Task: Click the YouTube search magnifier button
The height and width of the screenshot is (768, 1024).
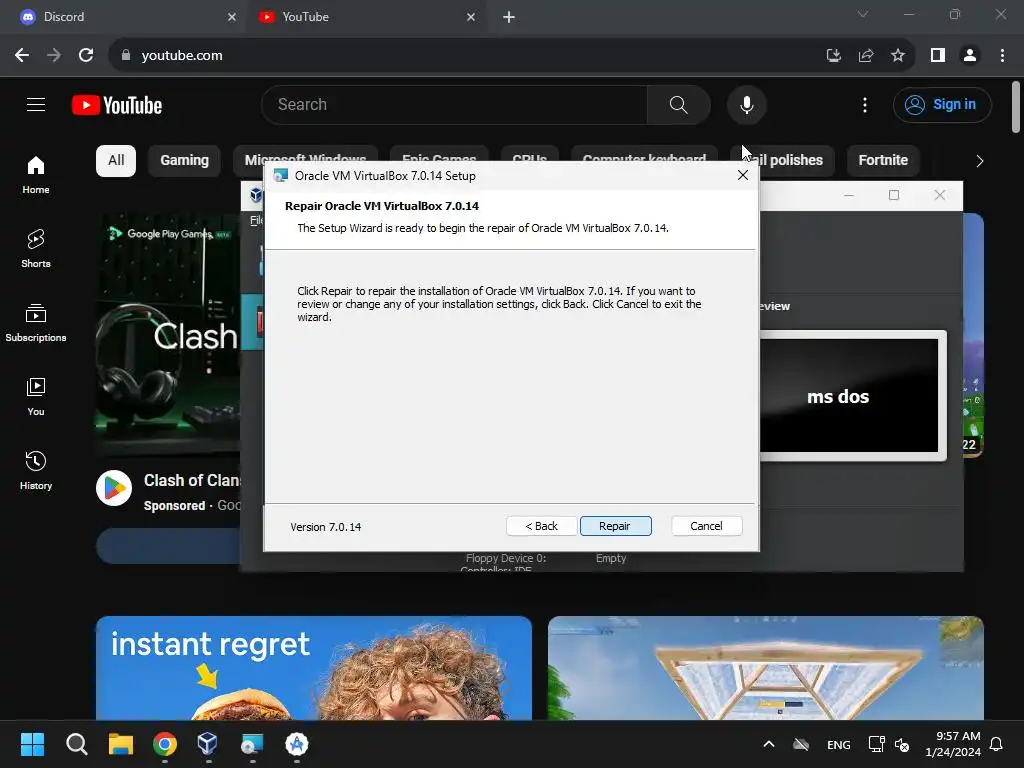Action: coord(679,104)
